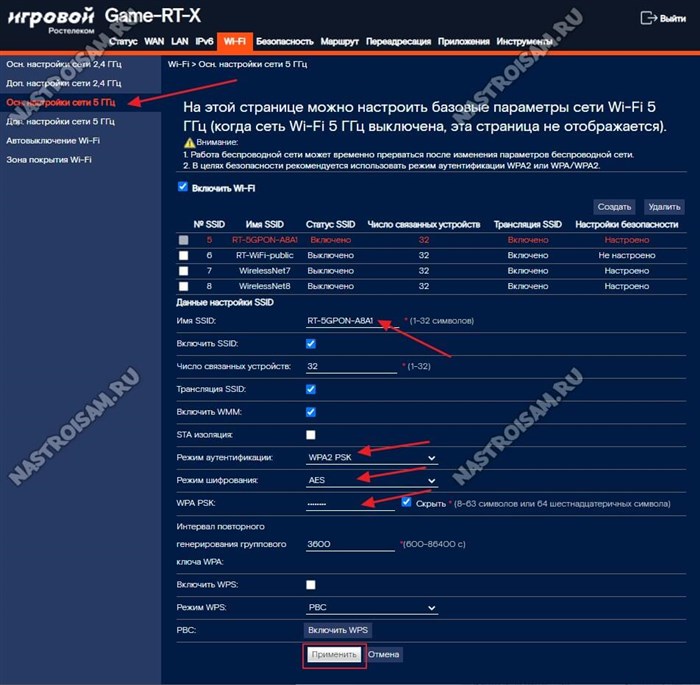The width and height of the screenshot is (700, 685).
Task: Expand the Режим WPS PBC dropdown
Action: point(371,608)
